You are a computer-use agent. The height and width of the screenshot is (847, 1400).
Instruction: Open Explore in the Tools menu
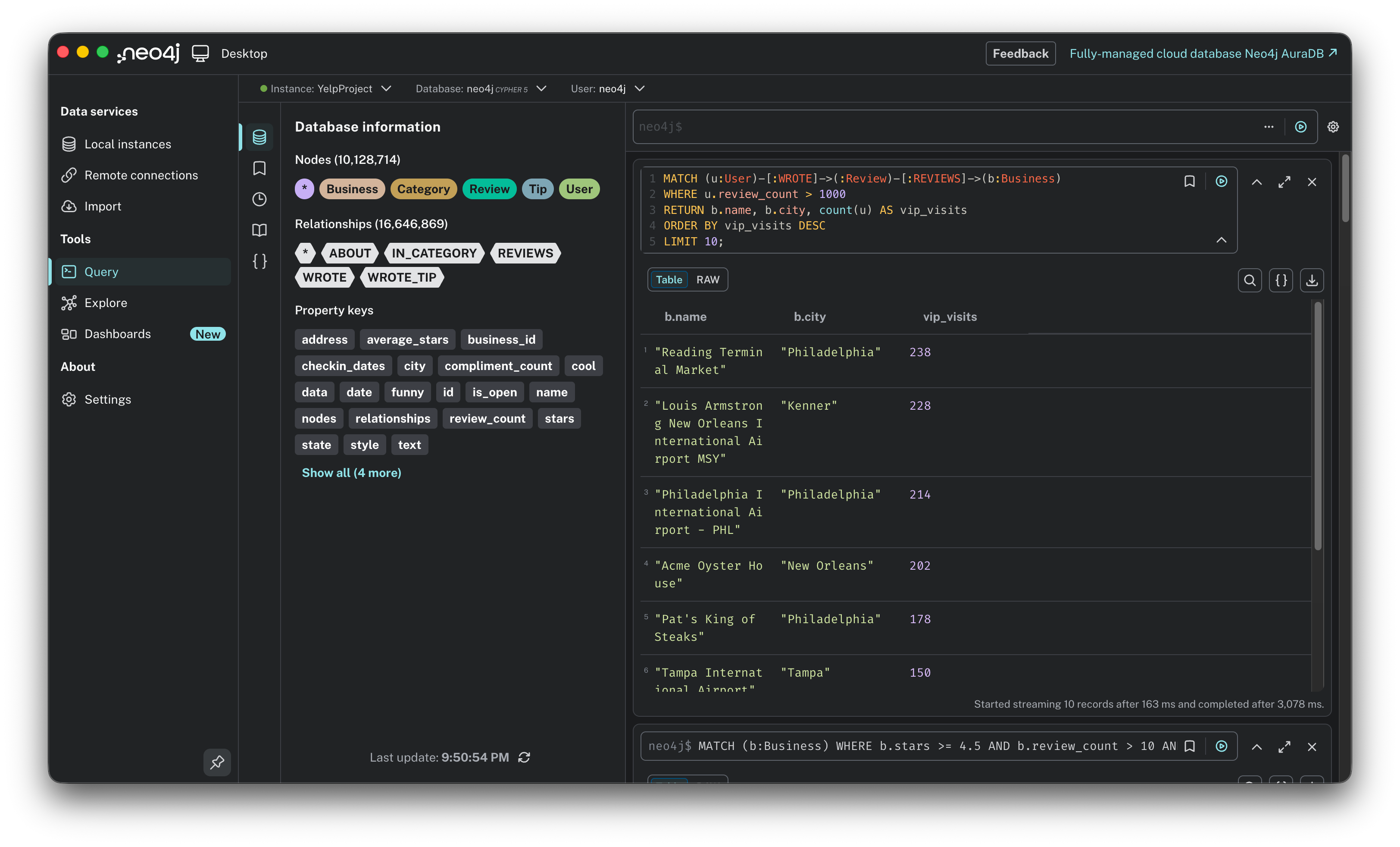coord(106,303)
